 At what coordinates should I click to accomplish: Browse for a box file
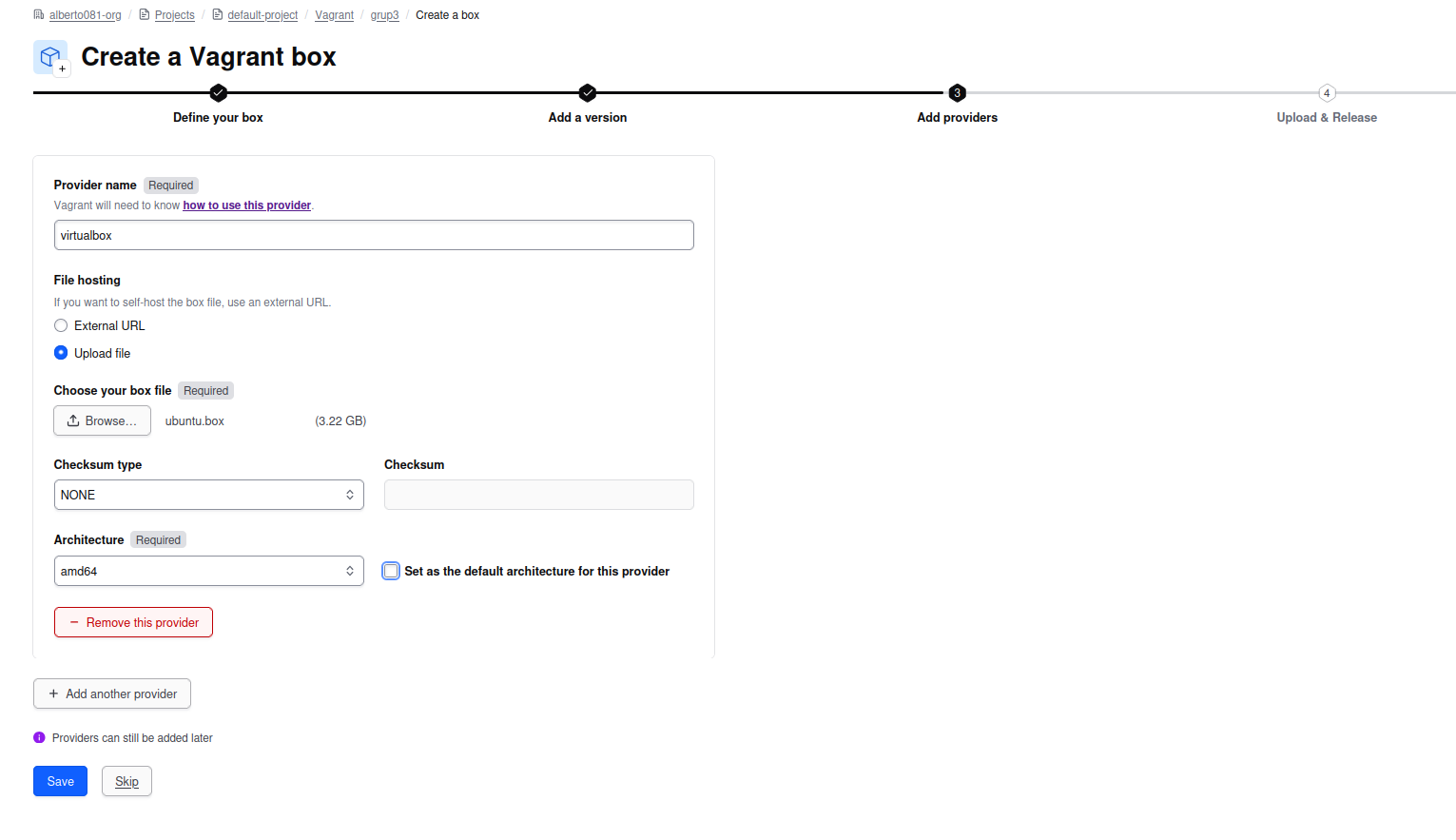click(102, 420)
